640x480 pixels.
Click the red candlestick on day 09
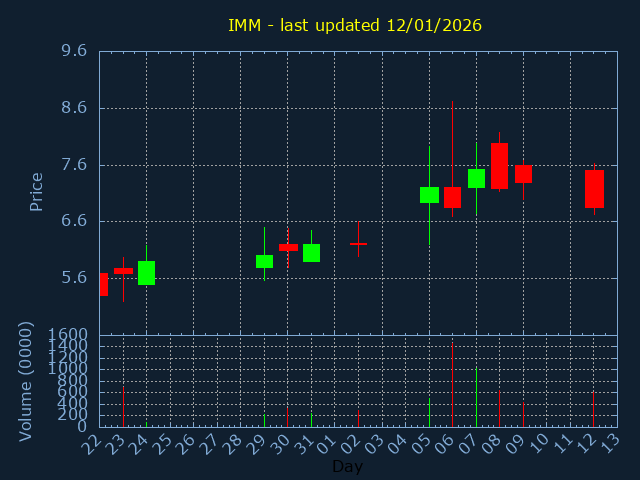tap(523, 174)
